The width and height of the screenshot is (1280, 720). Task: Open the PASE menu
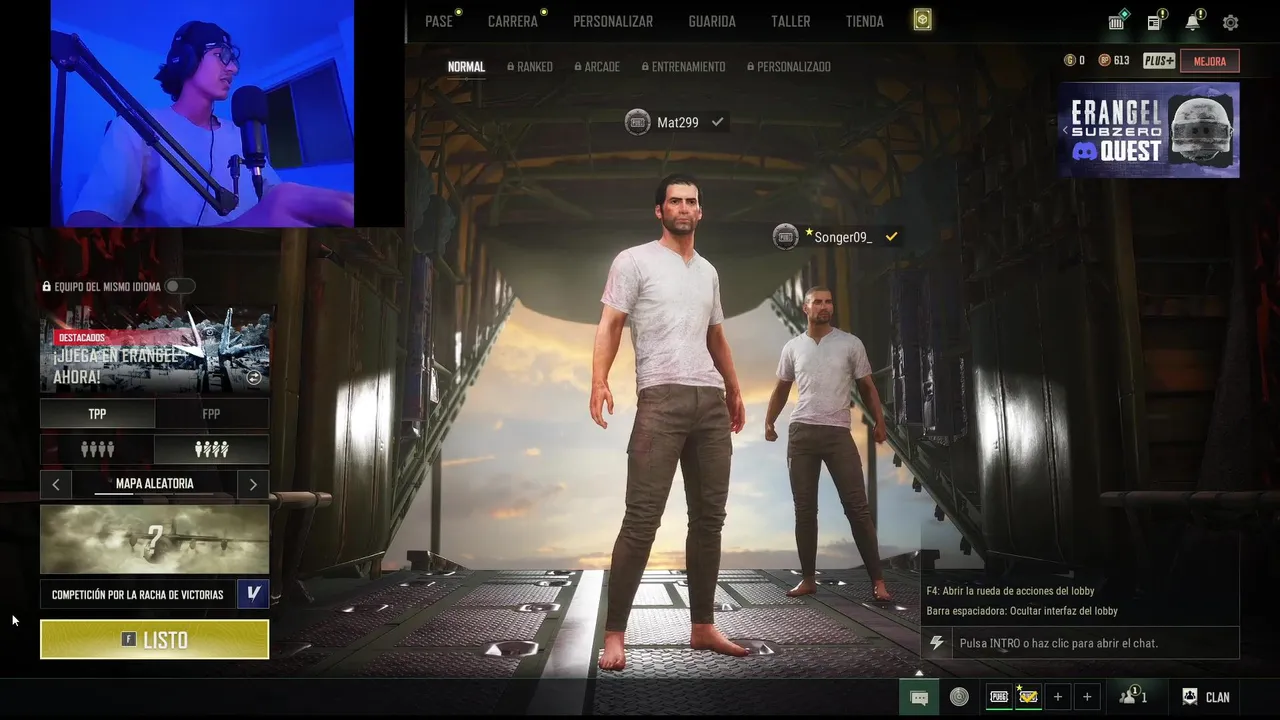tap(439, 21)
